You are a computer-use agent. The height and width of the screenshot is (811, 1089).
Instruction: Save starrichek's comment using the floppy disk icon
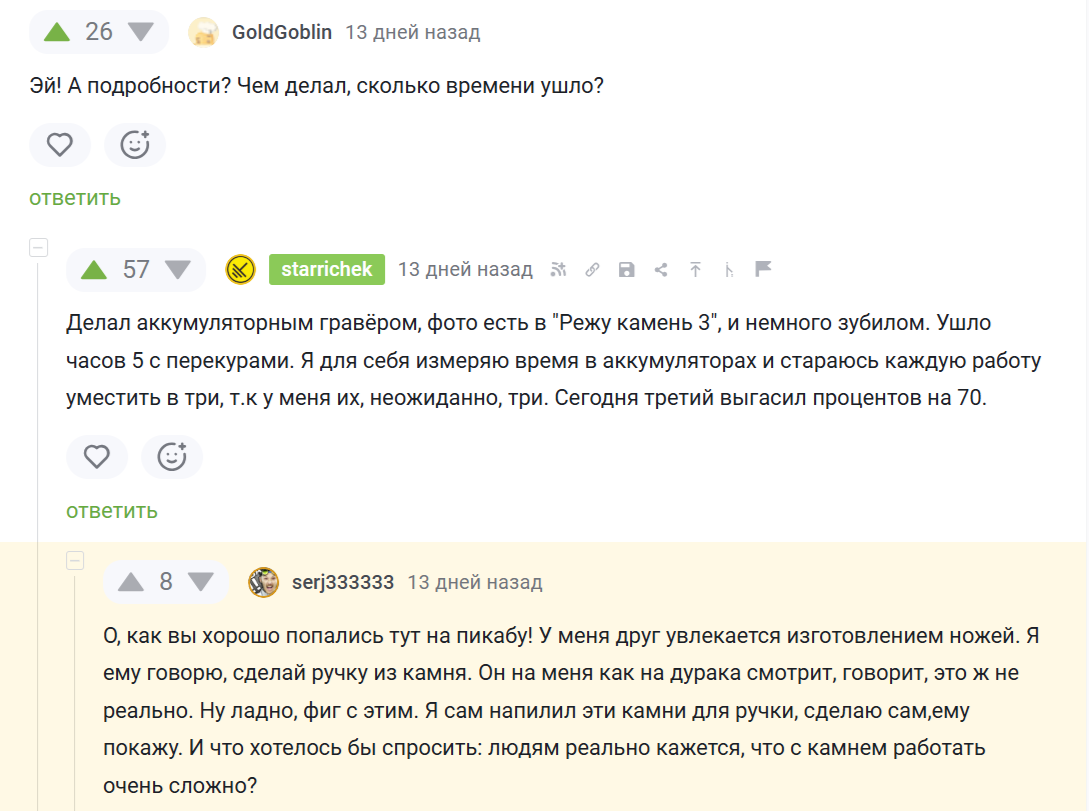click(627, 269)
